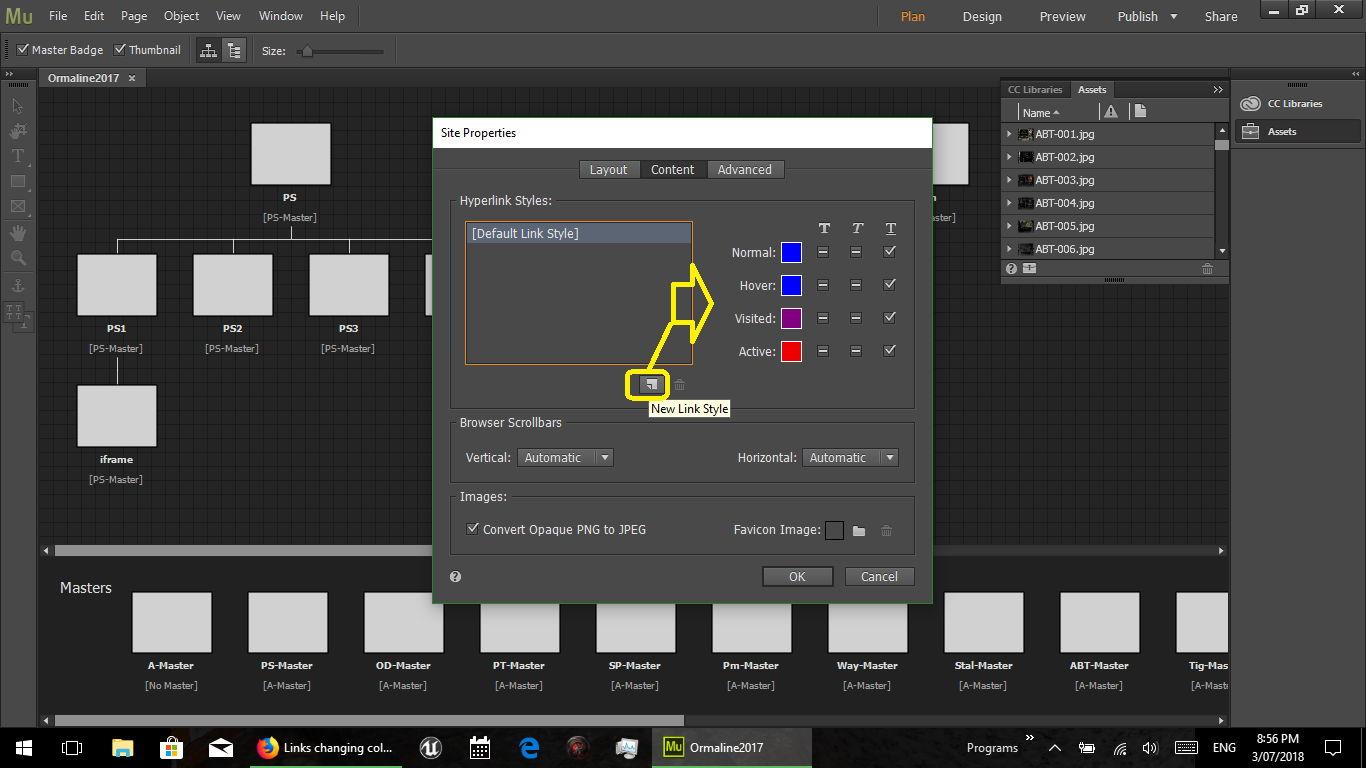Open the Vertical scrollbar dropdown
The height and width of the screenshot is (768, 1366).
pyautogui.click(x=565, y=458)
